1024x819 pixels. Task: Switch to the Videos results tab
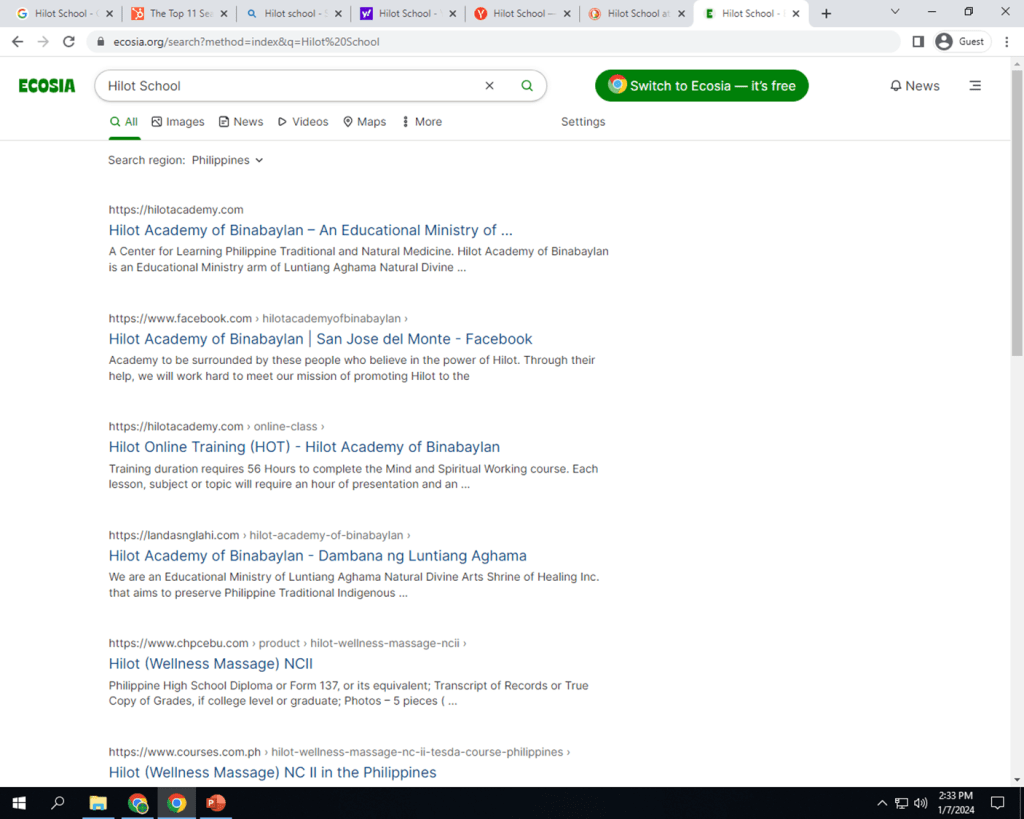click(x=303, y=122)
